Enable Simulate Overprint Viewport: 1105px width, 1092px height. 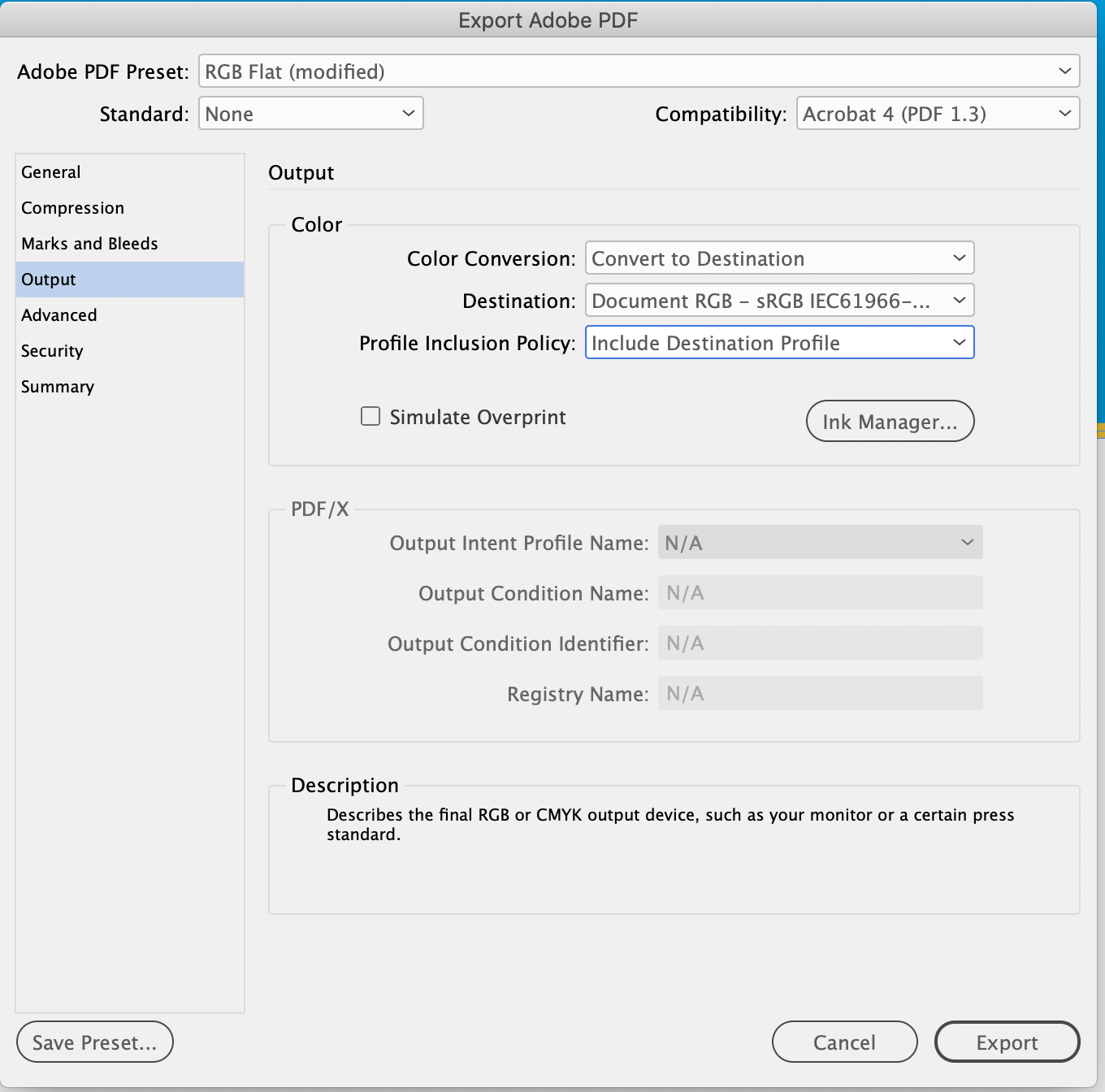click(x=370, y=415)
